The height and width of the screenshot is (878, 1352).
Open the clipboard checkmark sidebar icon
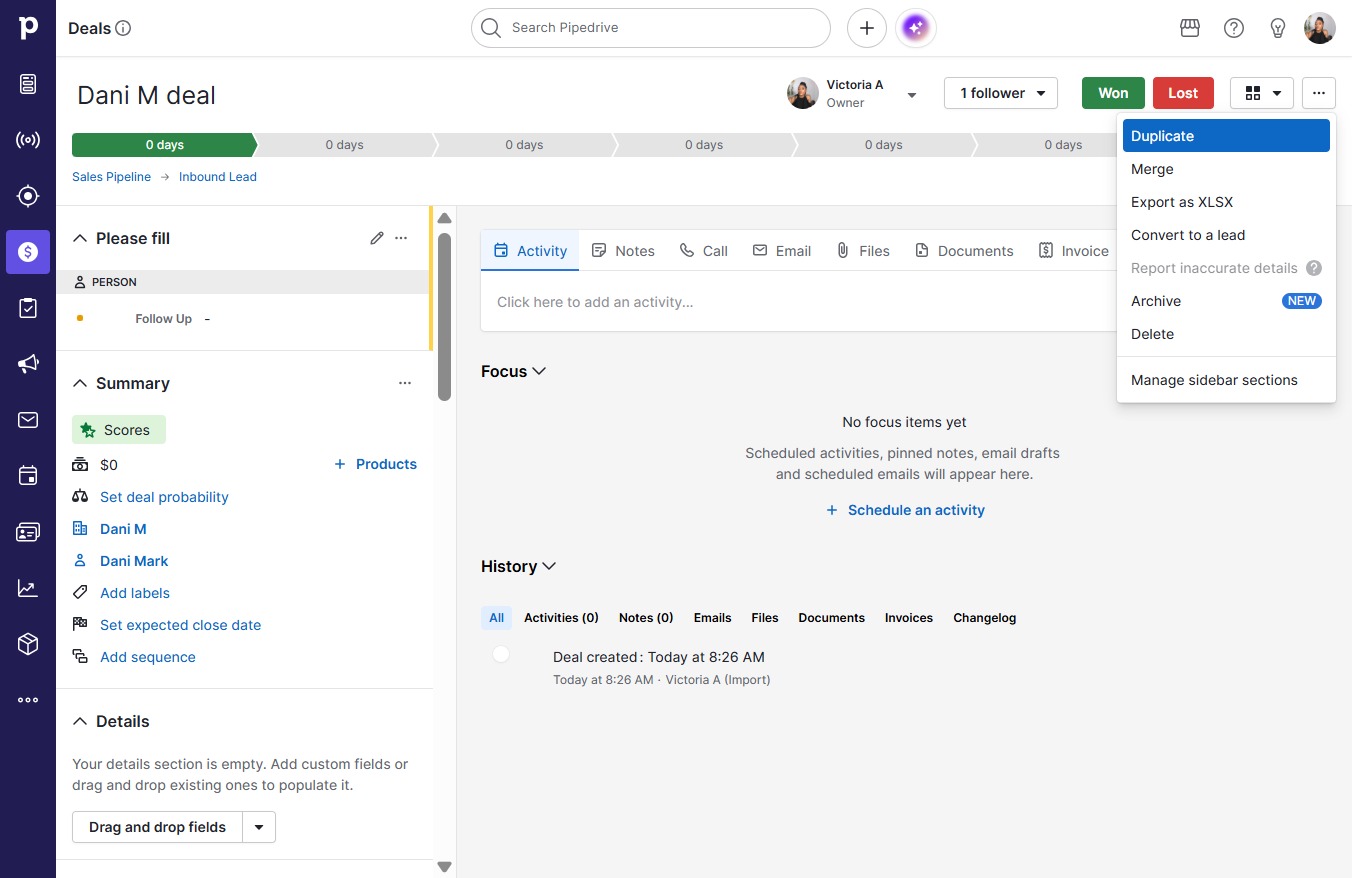pyautogui.click(x=28, y=308)
